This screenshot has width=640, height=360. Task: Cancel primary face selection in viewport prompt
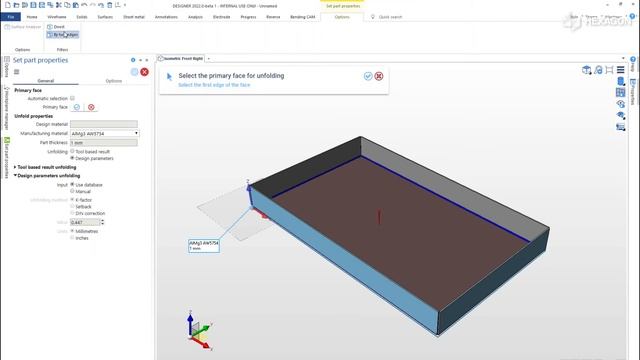click(379, 76)
